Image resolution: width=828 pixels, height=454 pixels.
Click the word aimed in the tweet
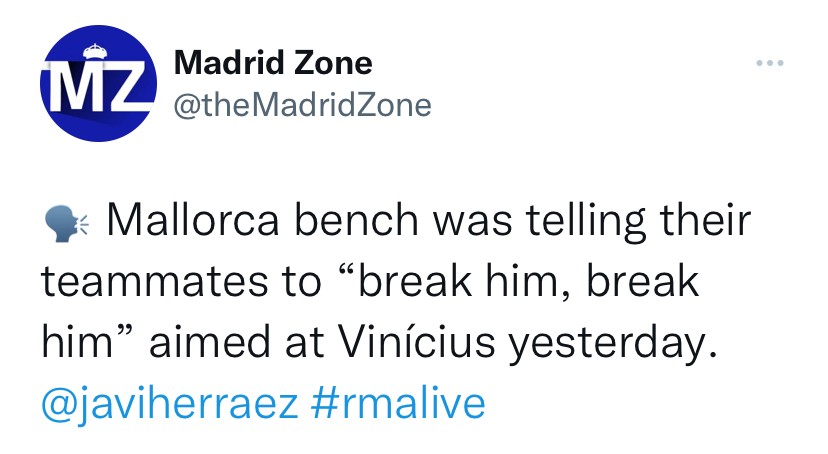[210, 342]
